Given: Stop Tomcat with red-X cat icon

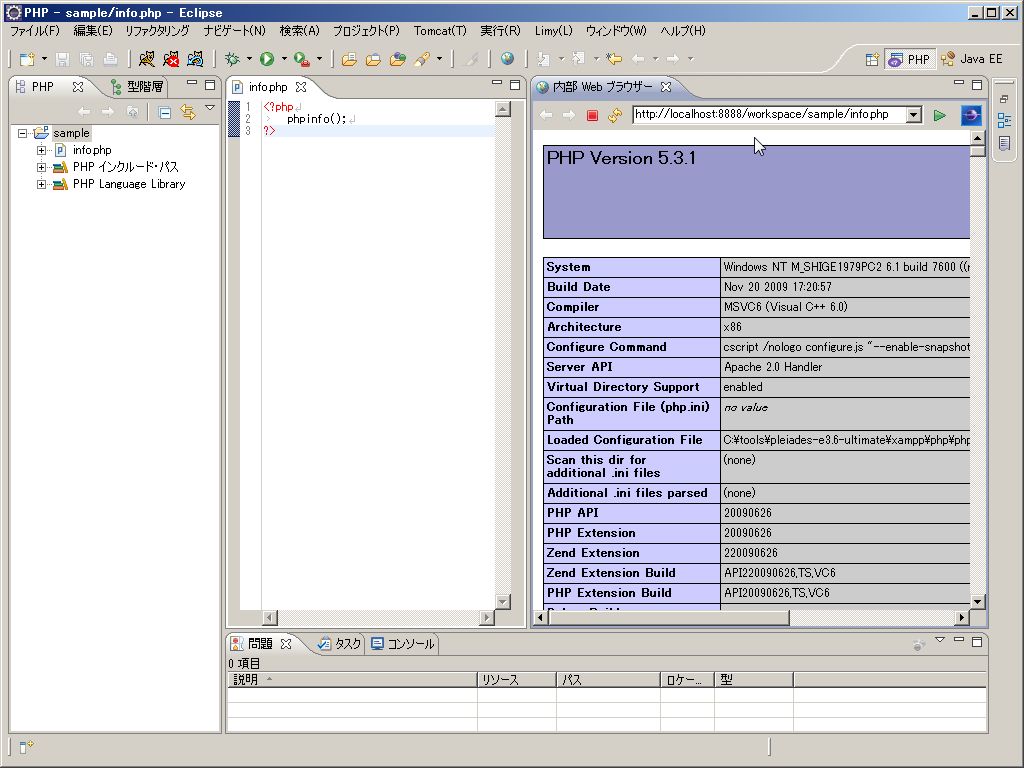Looking at the screenshot, I should (x=171, y=59).
